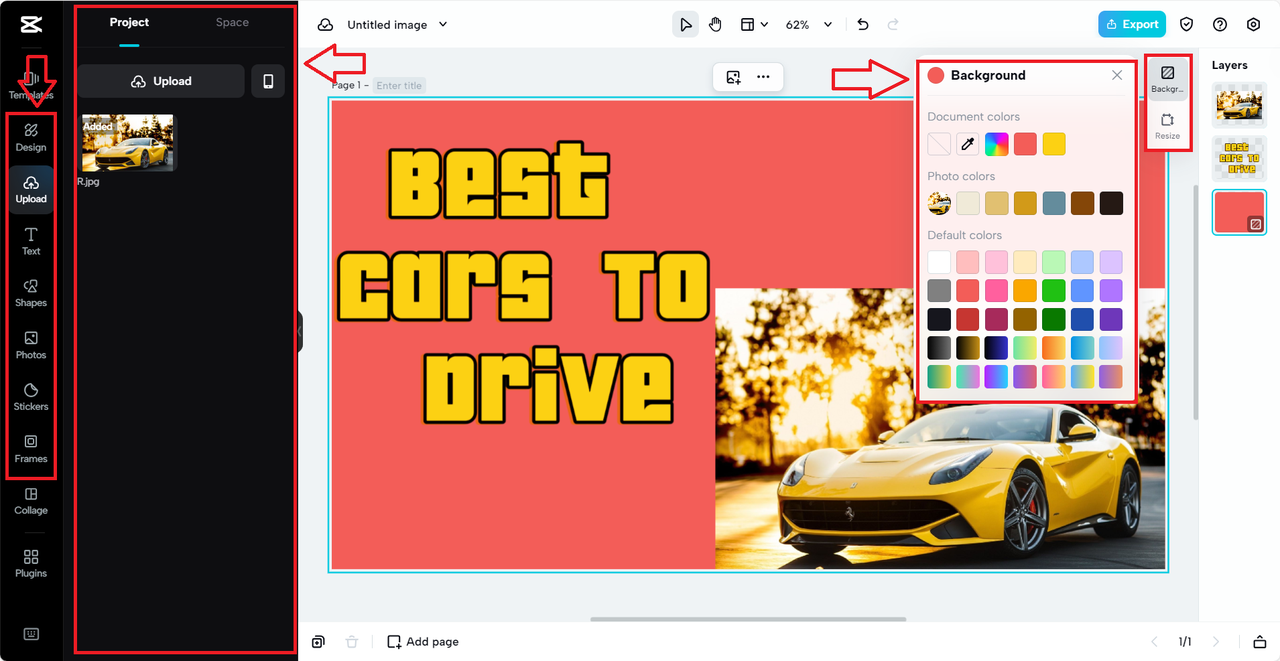Open the Collage sidebar panel

tap(31, 501)
